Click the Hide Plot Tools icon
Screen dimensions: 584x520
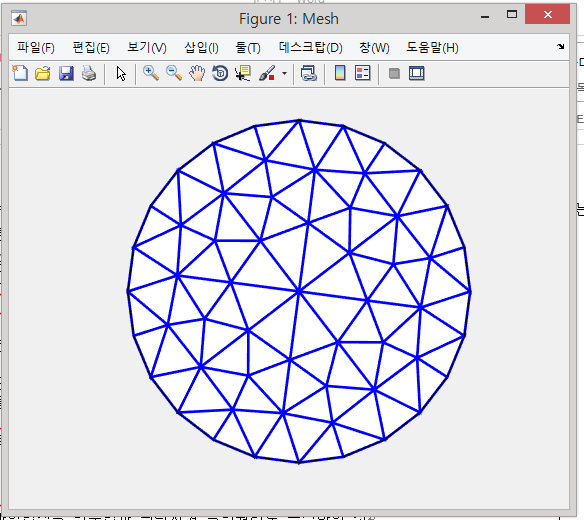394,73
